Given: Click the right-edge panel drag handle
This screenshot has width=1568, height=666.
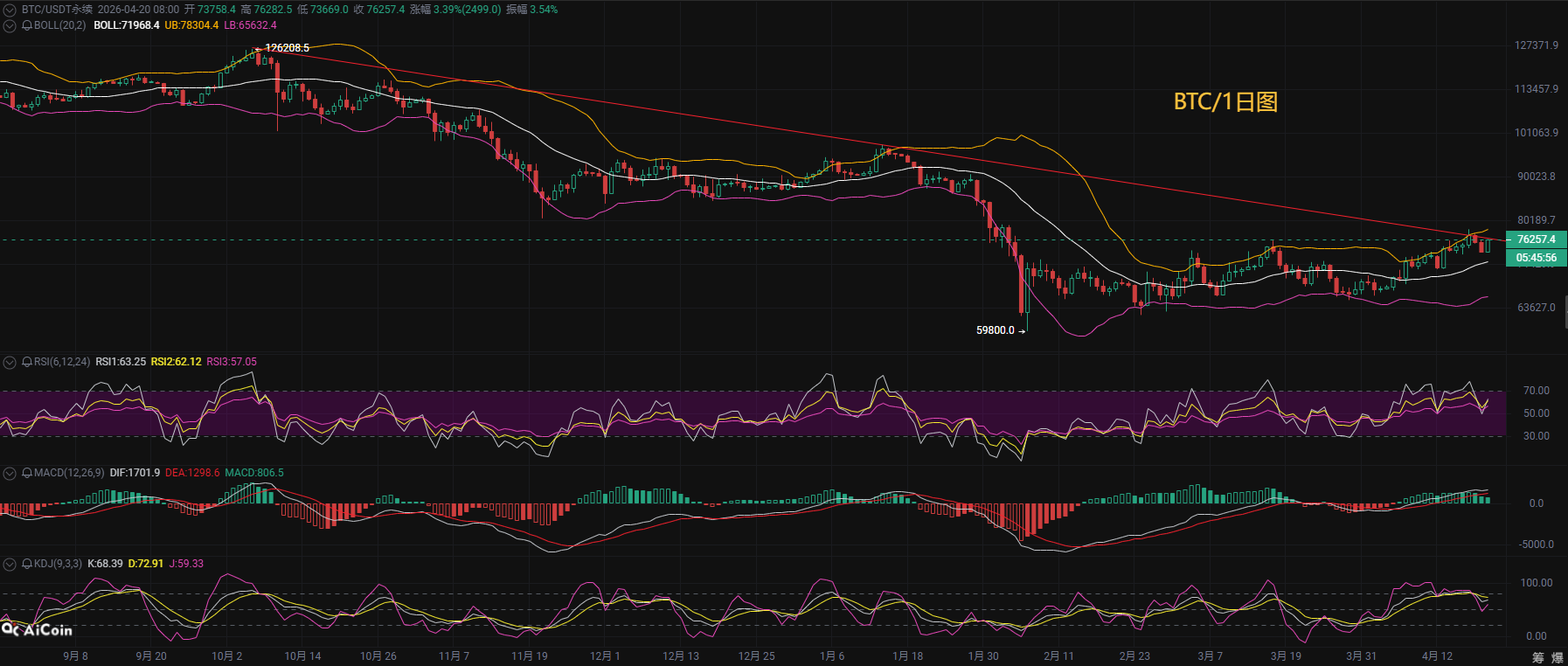Looking at the screenshot, I should point(1565,311).
